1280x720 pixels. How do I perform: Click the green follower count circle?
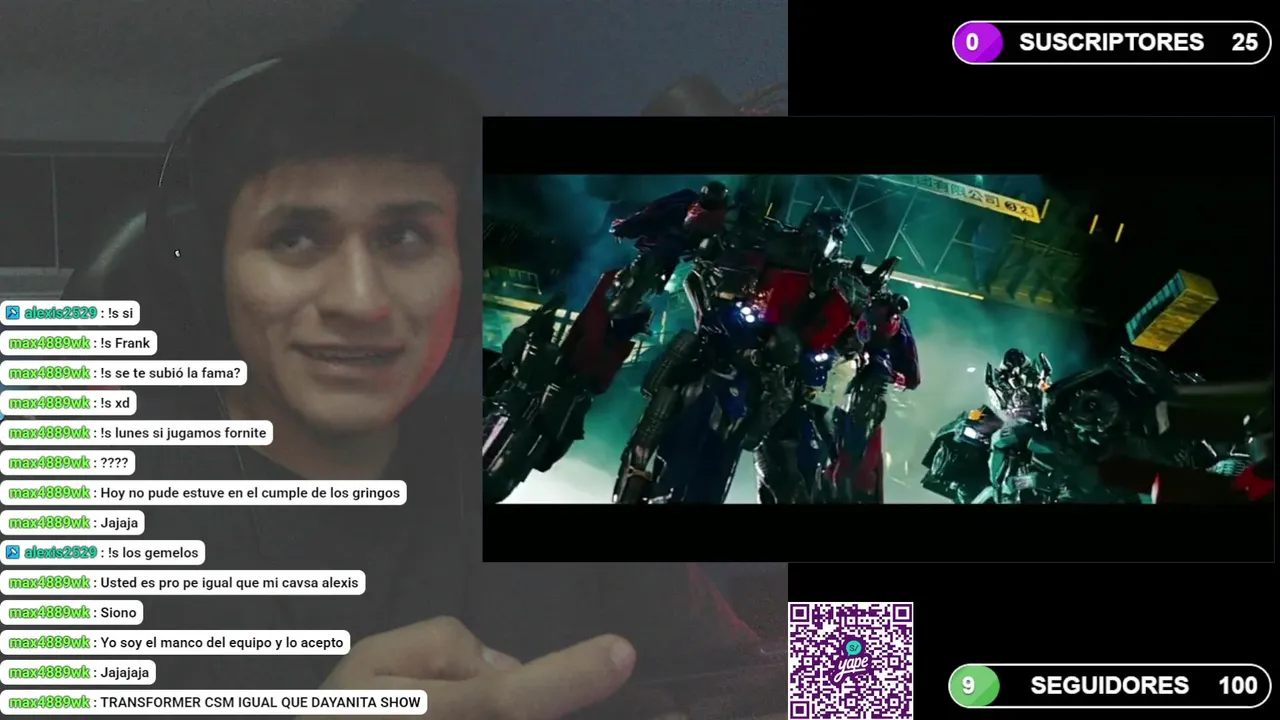973,686
